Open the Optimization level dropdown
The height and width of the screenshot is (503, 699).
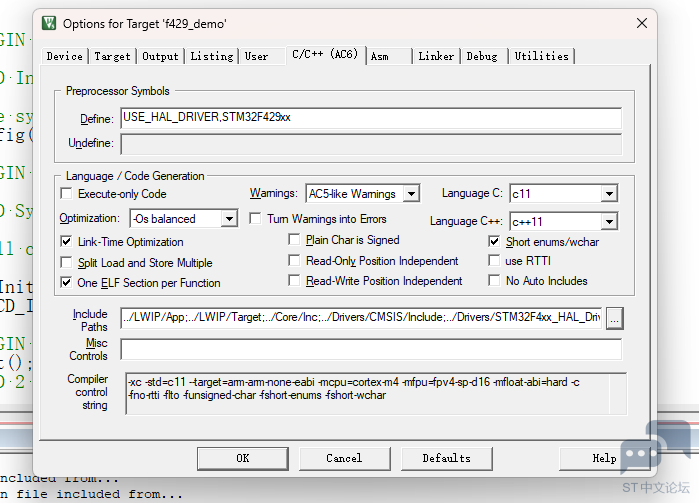coord(229,219)
